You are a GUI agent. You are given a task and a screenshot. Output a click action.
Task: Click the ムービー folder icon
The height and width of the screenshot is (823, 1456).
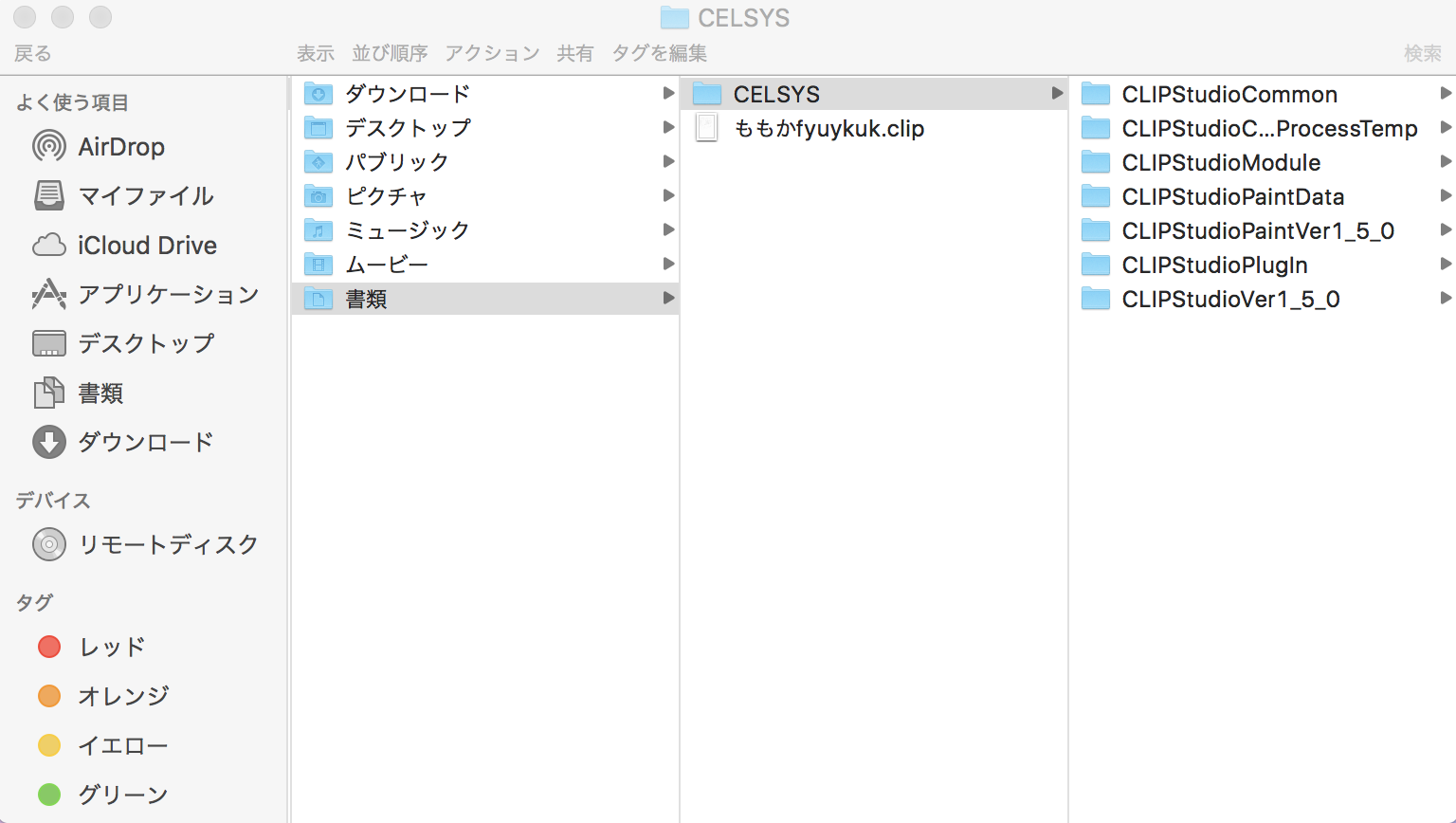[318, 265]
